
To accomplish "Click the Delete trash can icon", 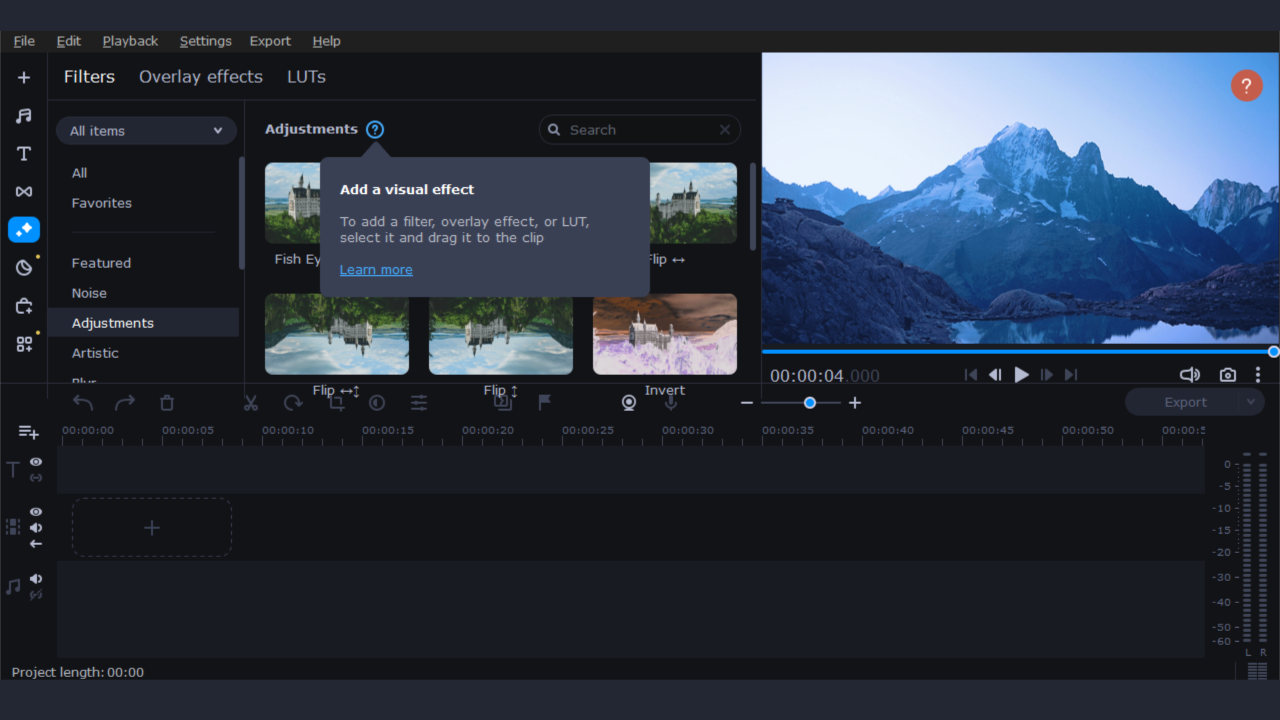I will (x=167, y=403).
